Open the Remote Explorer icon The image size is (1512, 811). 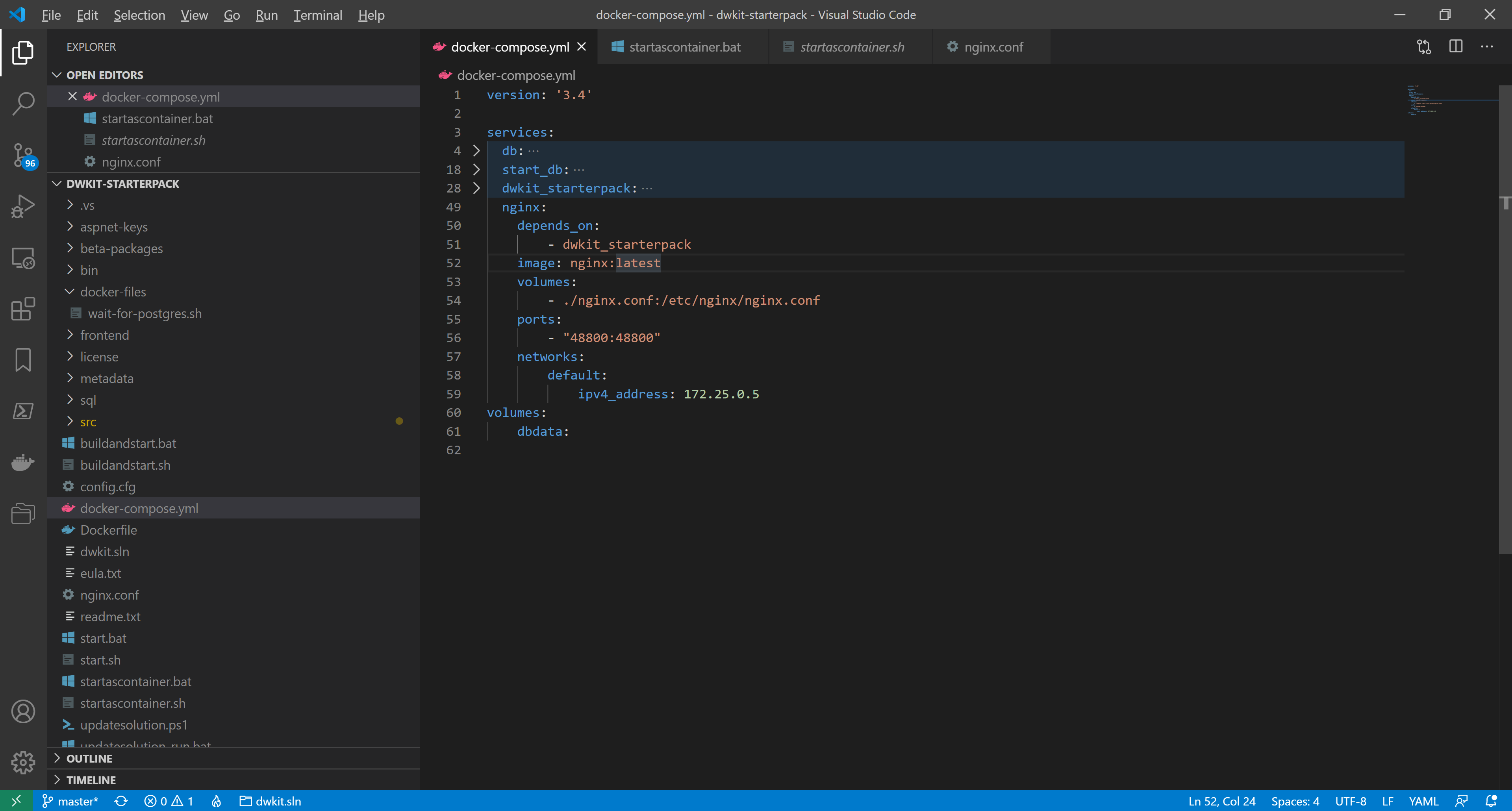(23, 257)
